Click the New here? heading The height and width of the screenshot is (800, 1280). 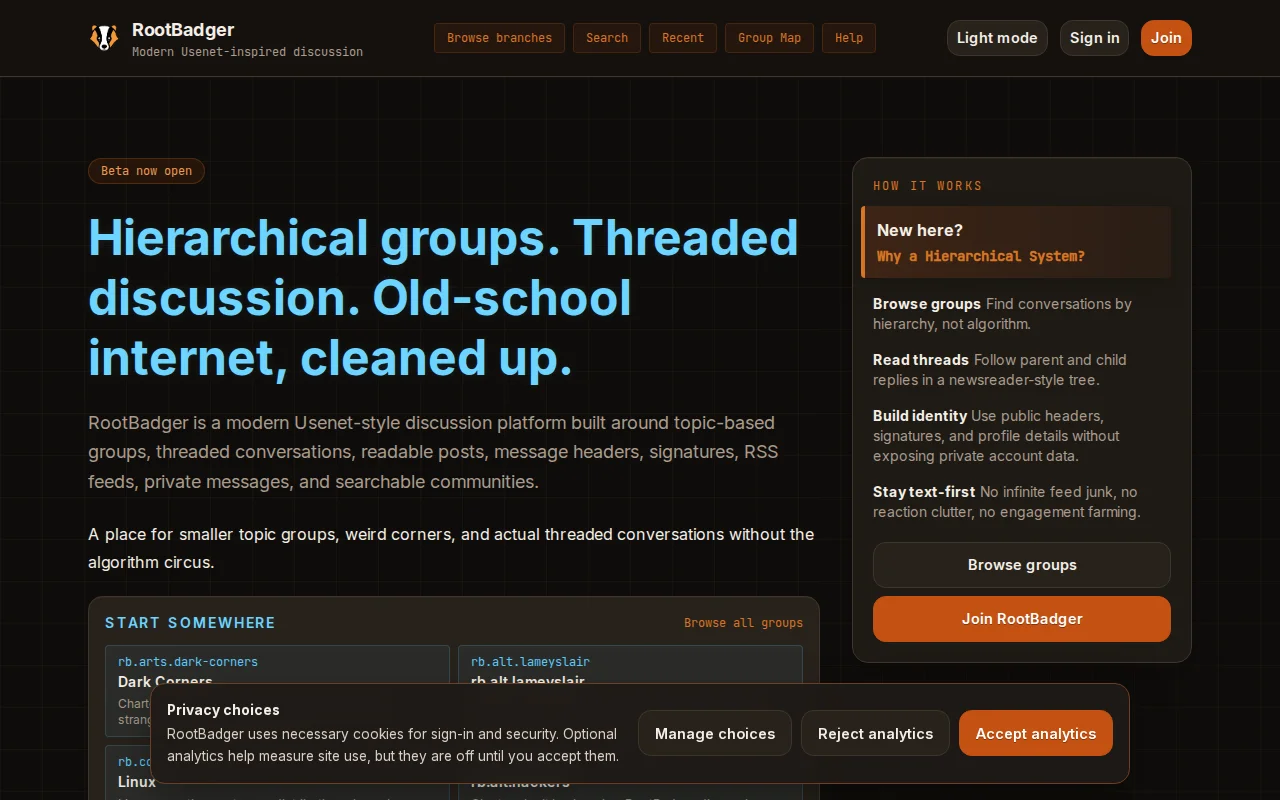(920, 230)
